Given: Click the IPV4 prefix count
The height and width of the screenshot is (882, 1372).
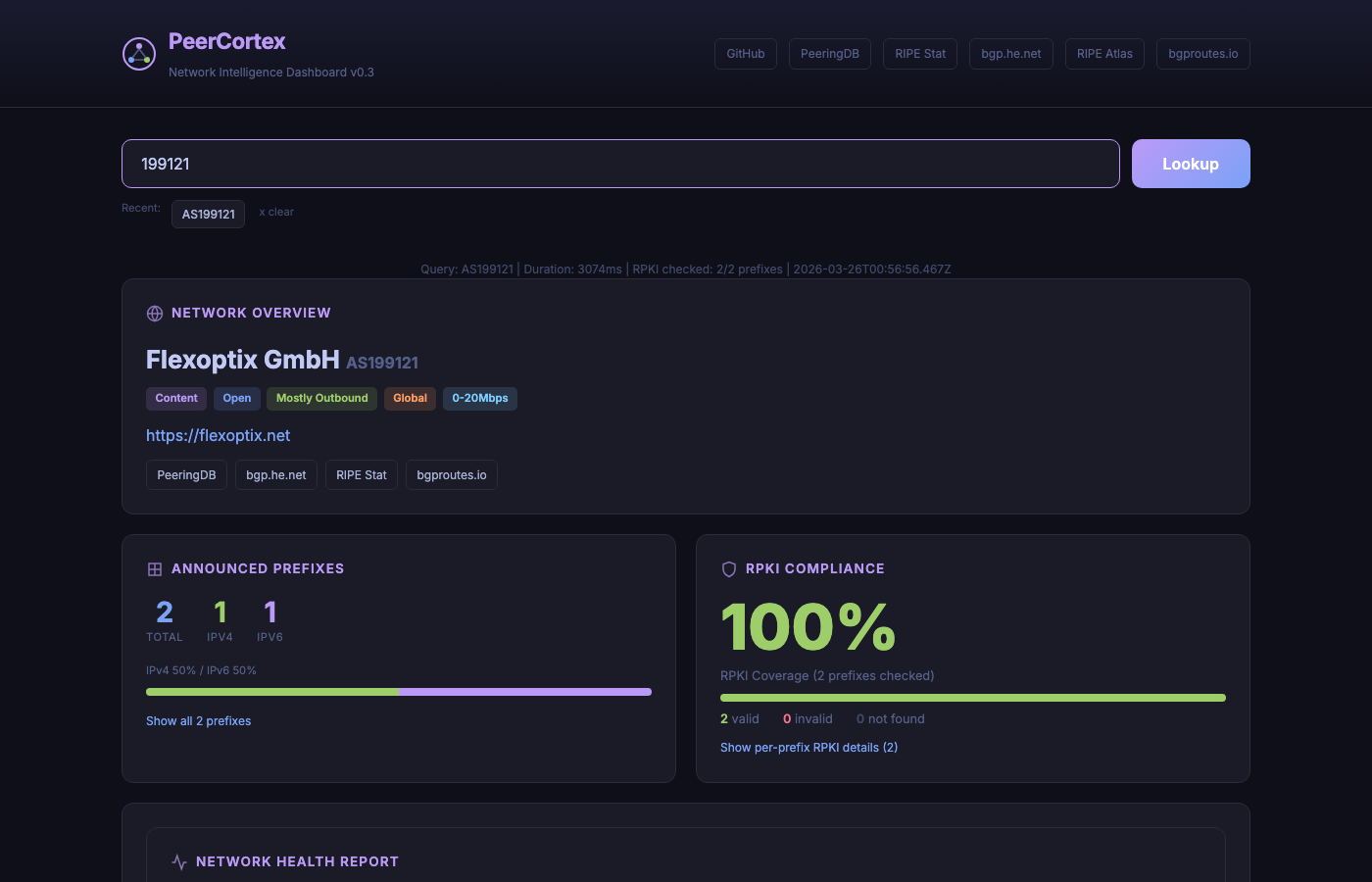Looking at the screenshot, I should click(x=220, y=612).
